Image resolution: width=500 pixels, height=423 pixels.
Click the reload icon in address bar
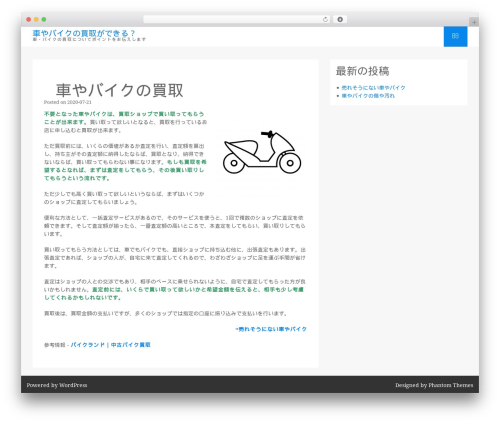pos(325,19)
